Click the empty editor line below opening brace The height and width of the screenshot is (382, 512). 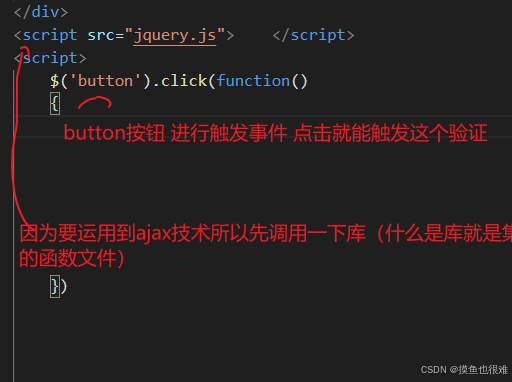[x=263, y=127]
